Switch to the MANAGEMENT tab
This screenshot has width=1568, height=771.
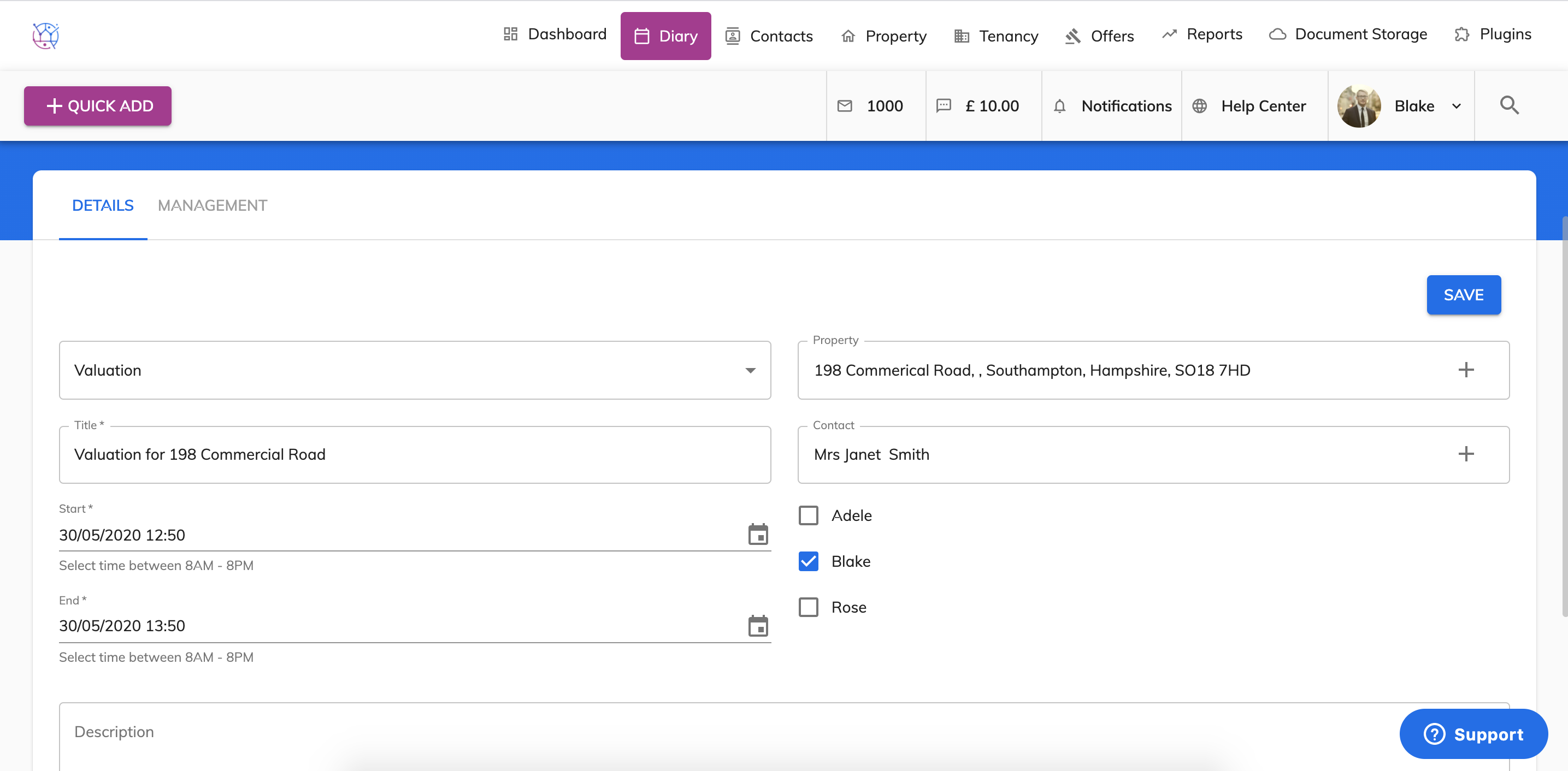pos(212,206)
